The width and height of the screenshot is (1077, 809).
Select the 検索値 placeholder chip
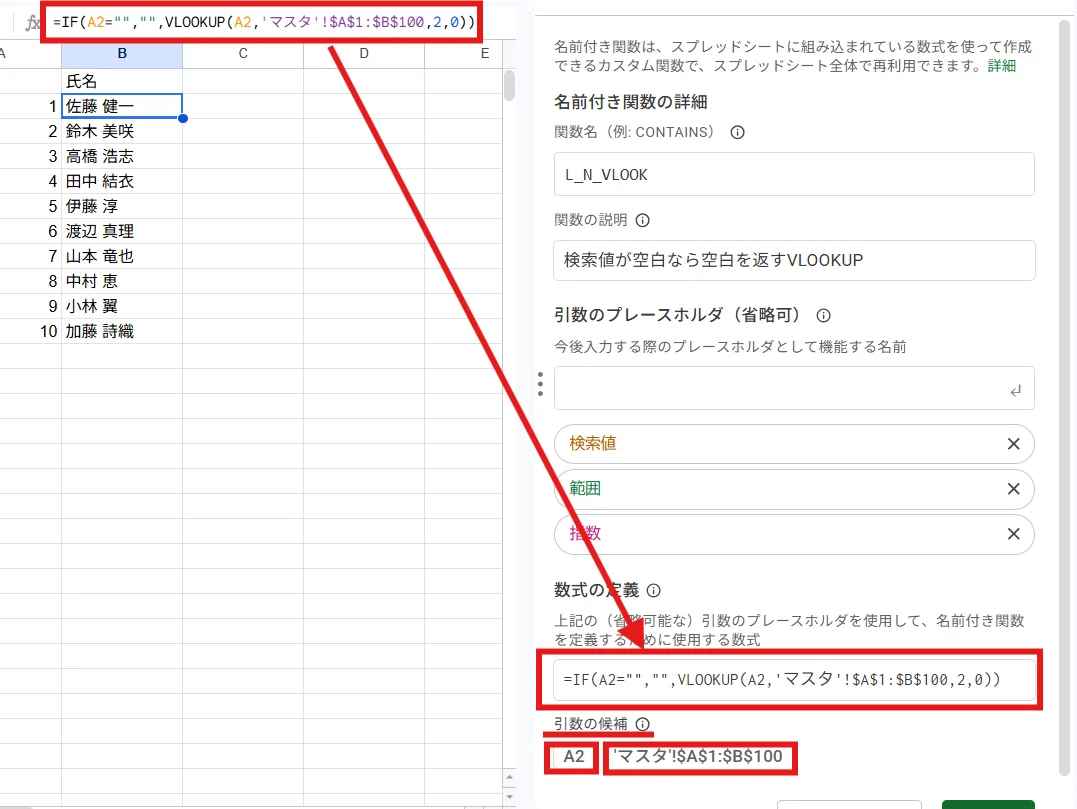(794, 444)
